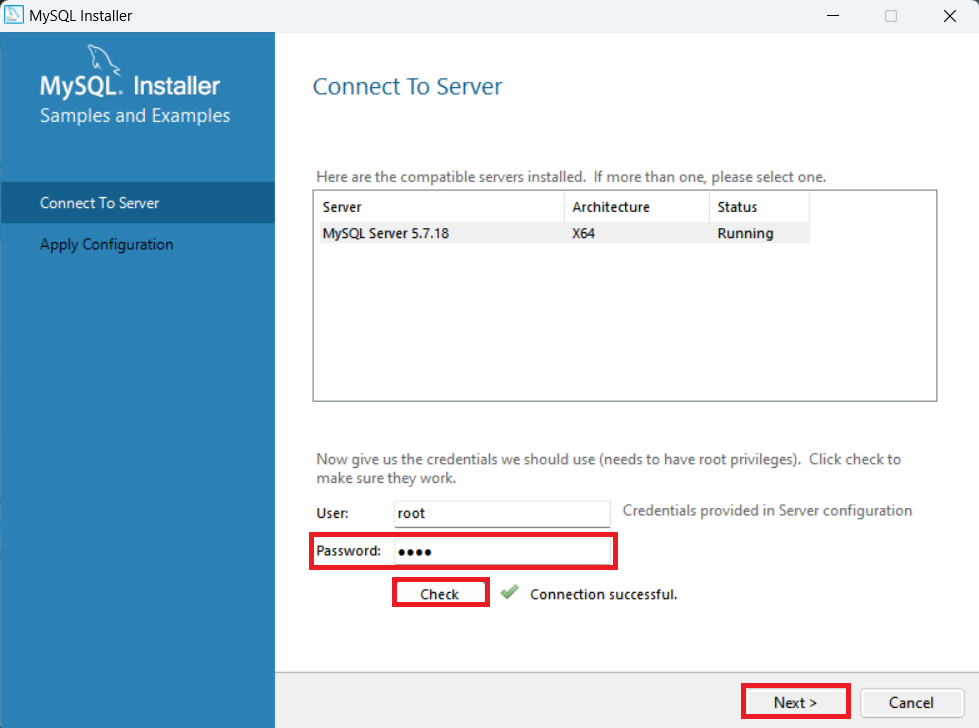Click the green connection success checkmark
The height and width of the screenshot is (728, 979).
pyautogui.click(x=509, y=591)
